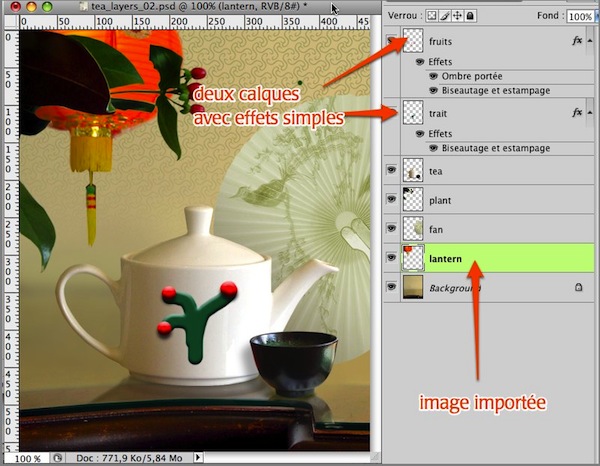Toggle visibility of the plant layer
The height and width of the screenshot is (466, 600).
391,200
